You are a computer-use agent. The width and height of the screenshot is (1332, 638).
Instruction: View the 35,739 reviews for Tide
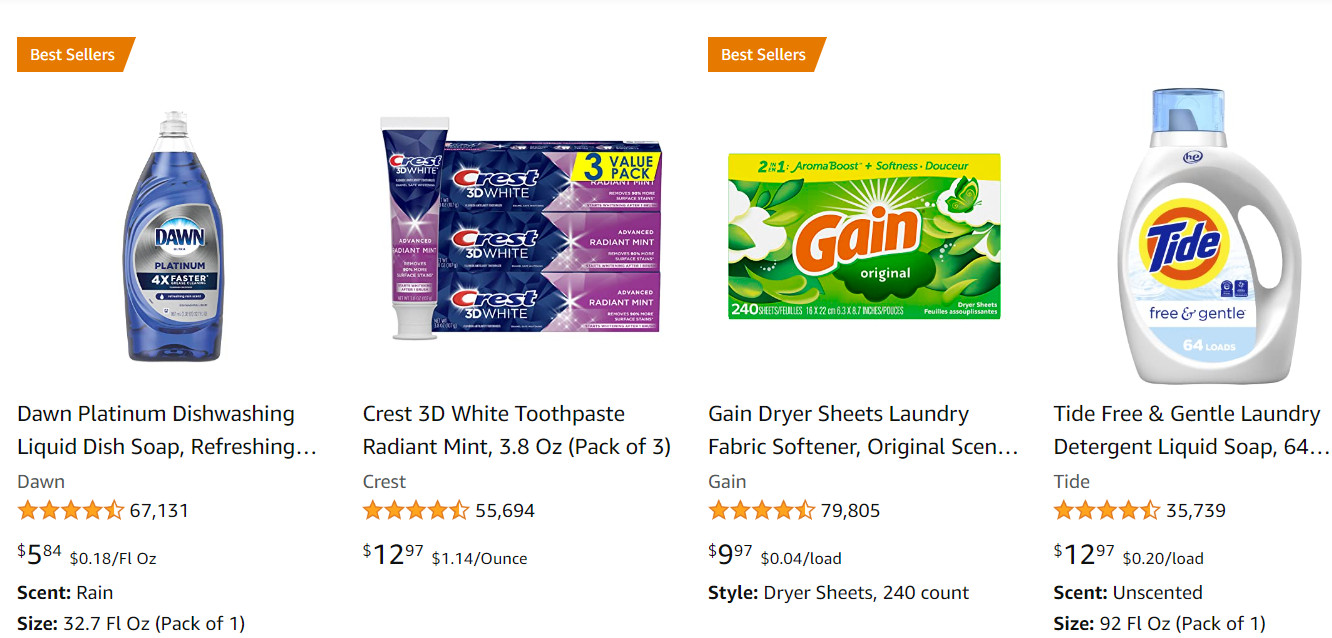[x=1196, y=511]
